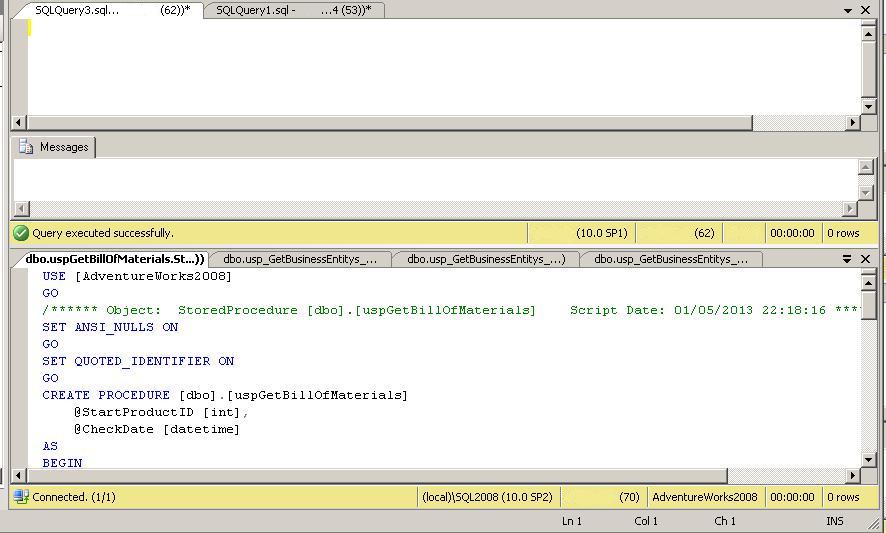Viewport: 886px width, 533px height.
Task: Activate the dbo.uspGetBillOfMaterials tab
Action: pyautogui.click(x=114, y=259)
